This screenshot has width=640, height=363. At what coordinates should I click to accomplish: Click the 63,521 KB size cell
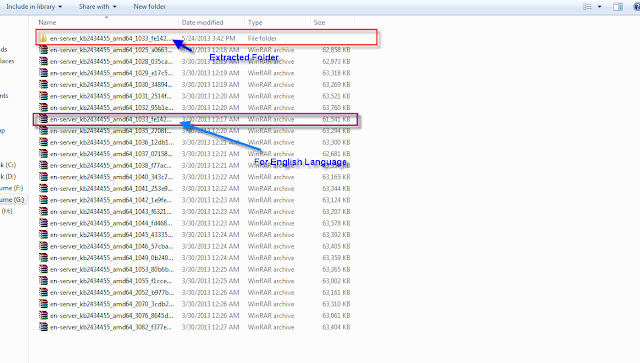(x=336, y=96)
